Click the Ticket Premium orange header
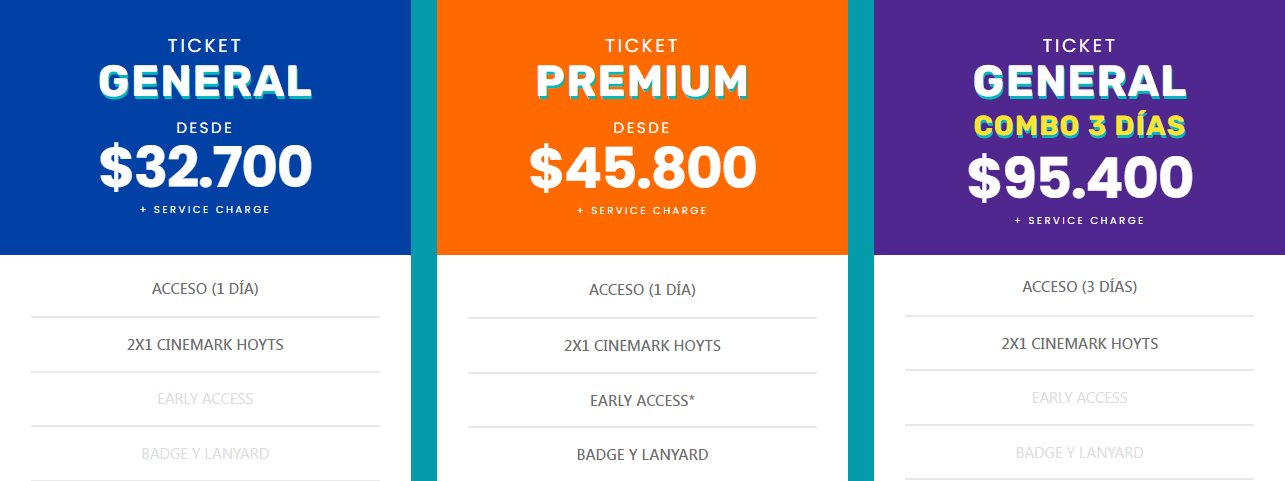The height and width of the screenshot is (481, 1285). click(642, 127)
